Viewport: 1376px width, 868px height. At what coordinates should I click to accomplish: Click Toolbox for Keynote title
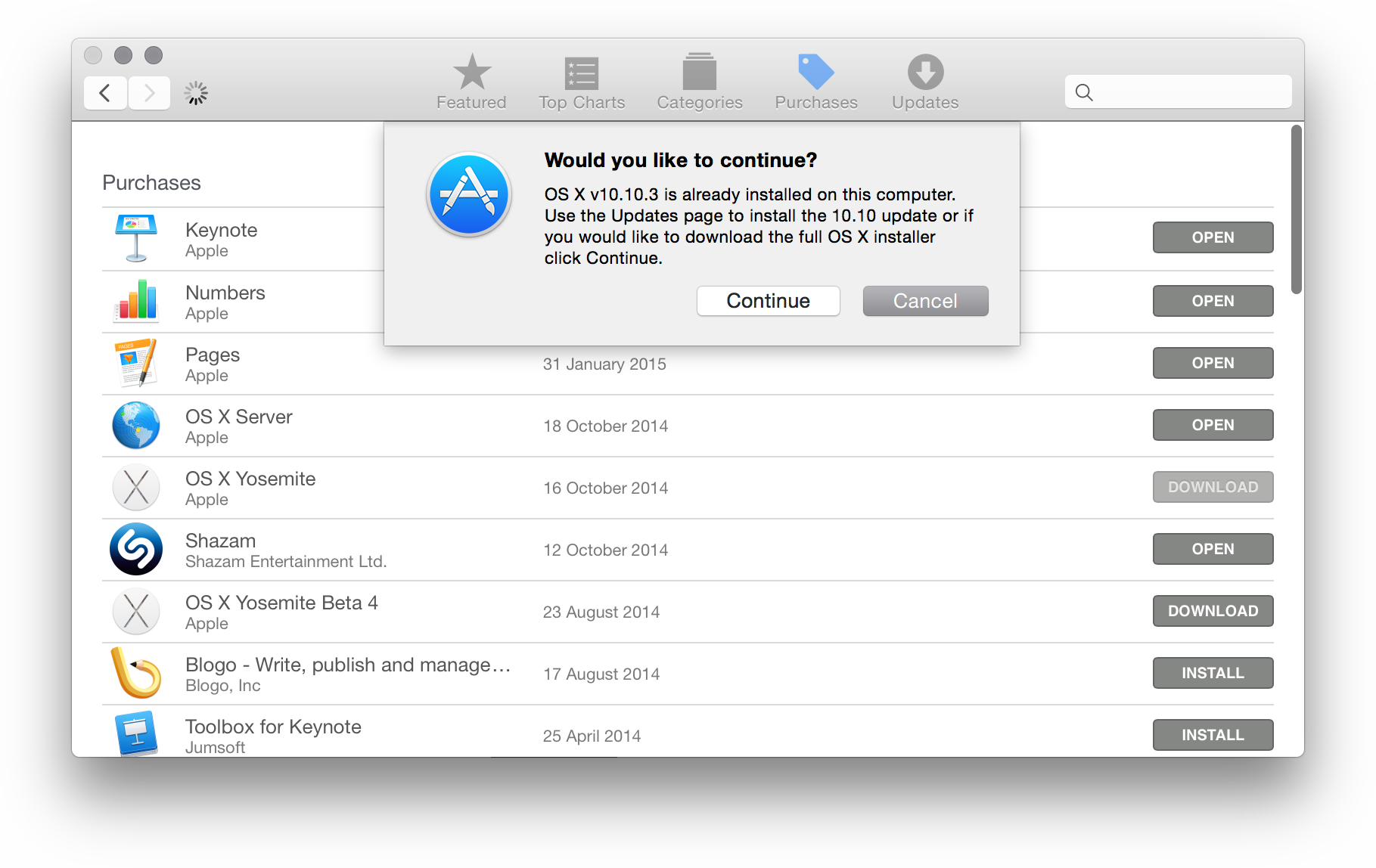click(x=273, y=727)
